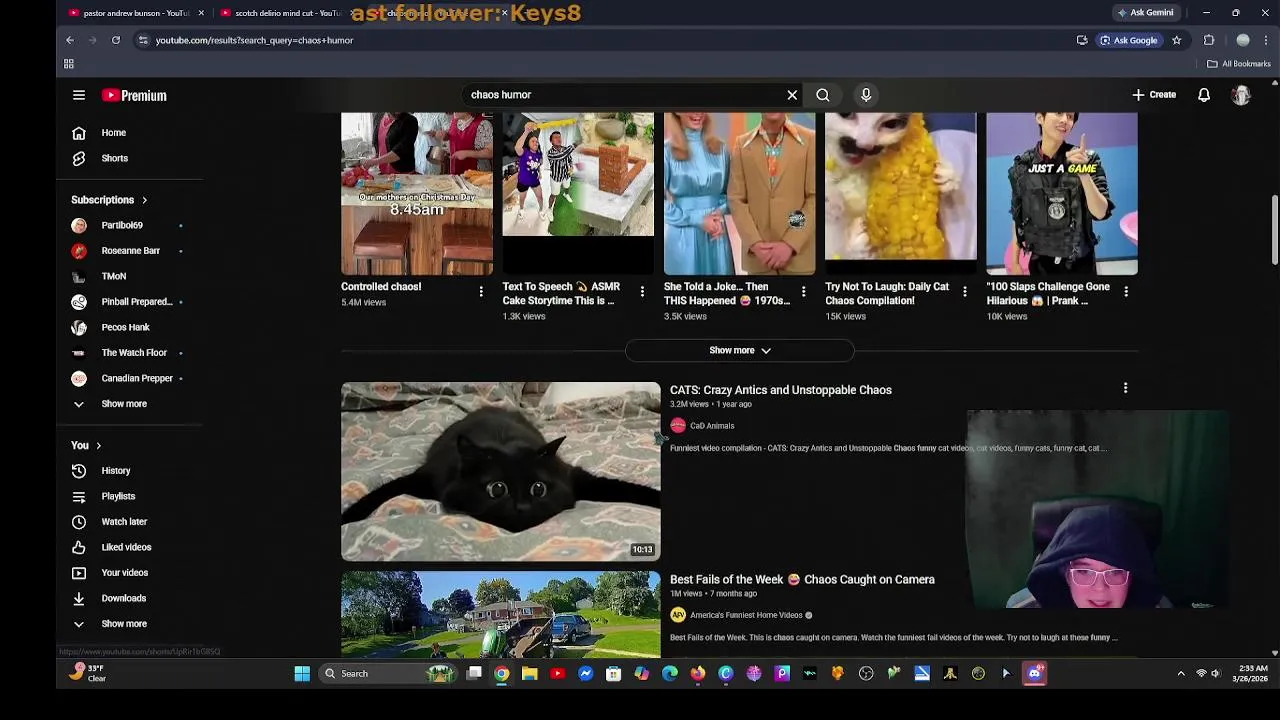This screenshot has height=720, width=1280.
Task: Reload the page with the refresh icon
Action: click(116, 41)
